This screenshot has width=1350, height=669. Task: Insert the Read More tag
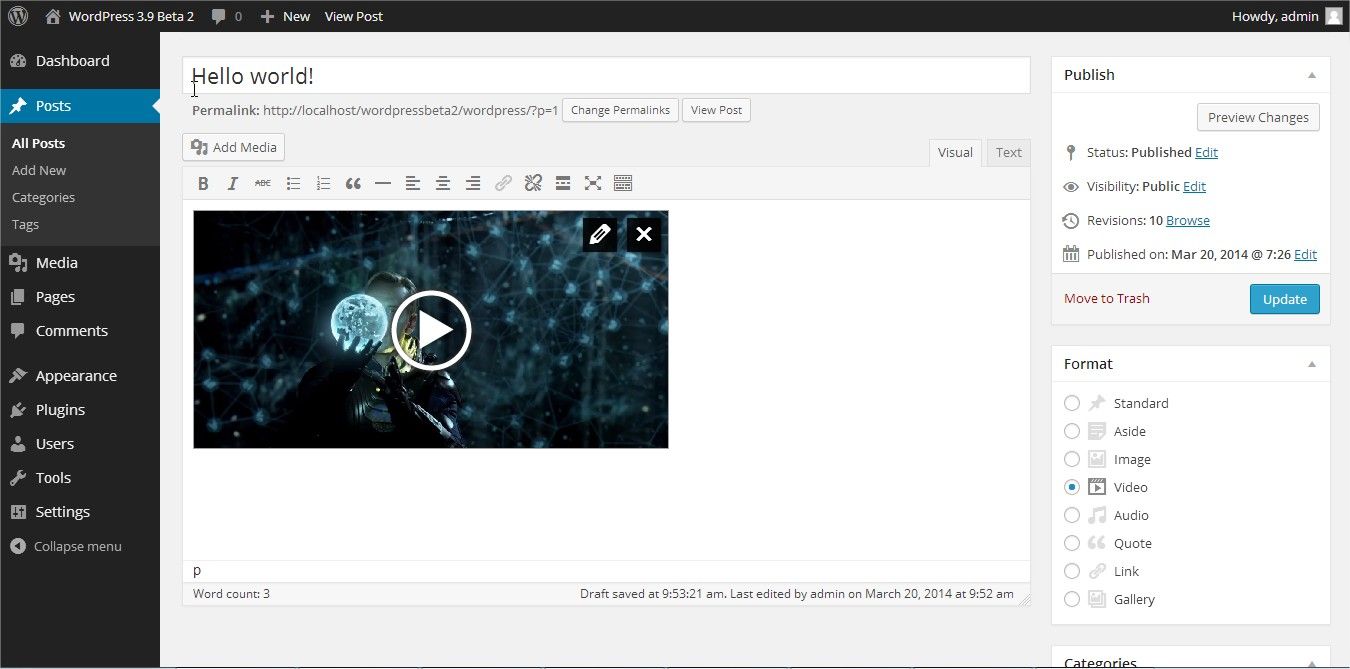563,183
